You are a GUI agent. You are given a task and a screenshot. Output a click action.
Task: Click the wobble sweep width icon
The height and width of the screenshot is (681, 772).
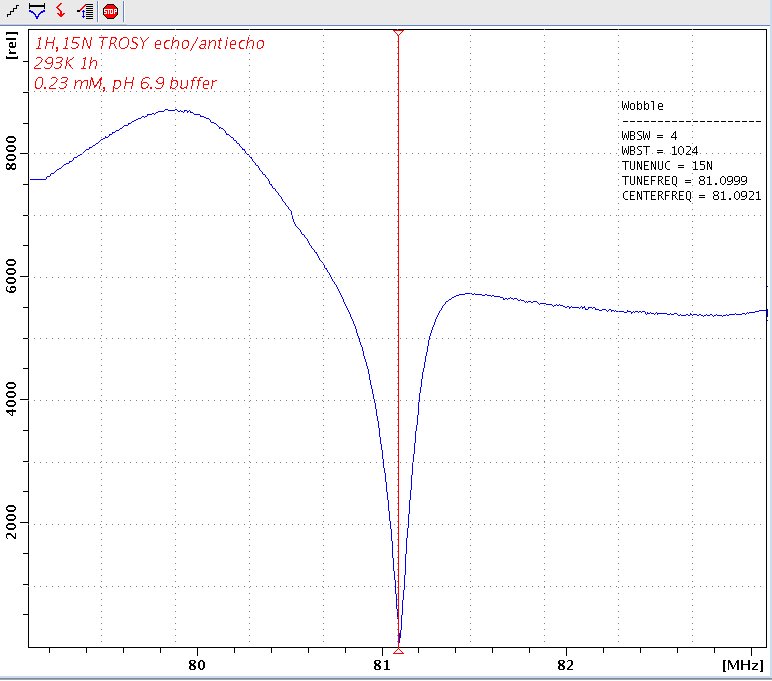click(x=36, y=11)
